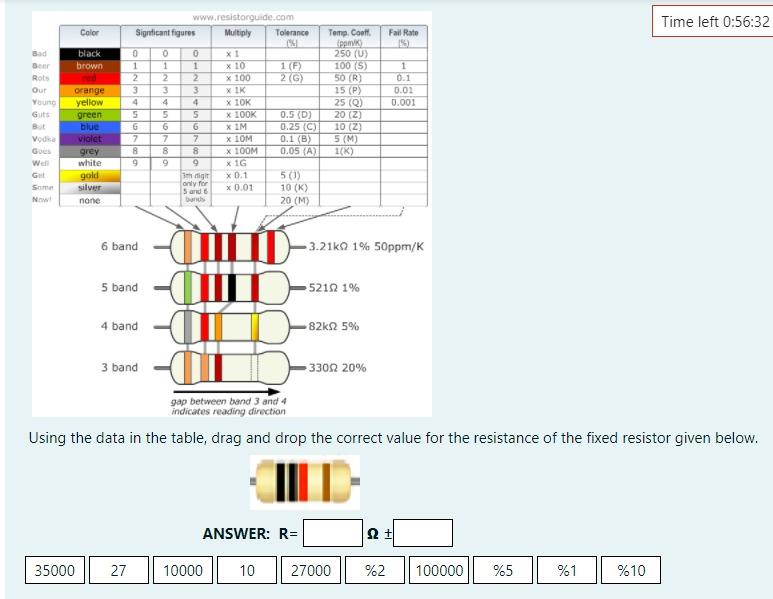Viewport: 773px width, 599px height.
Task: Pick the %2 tolerance tile
Action: (x=375, y=570)
